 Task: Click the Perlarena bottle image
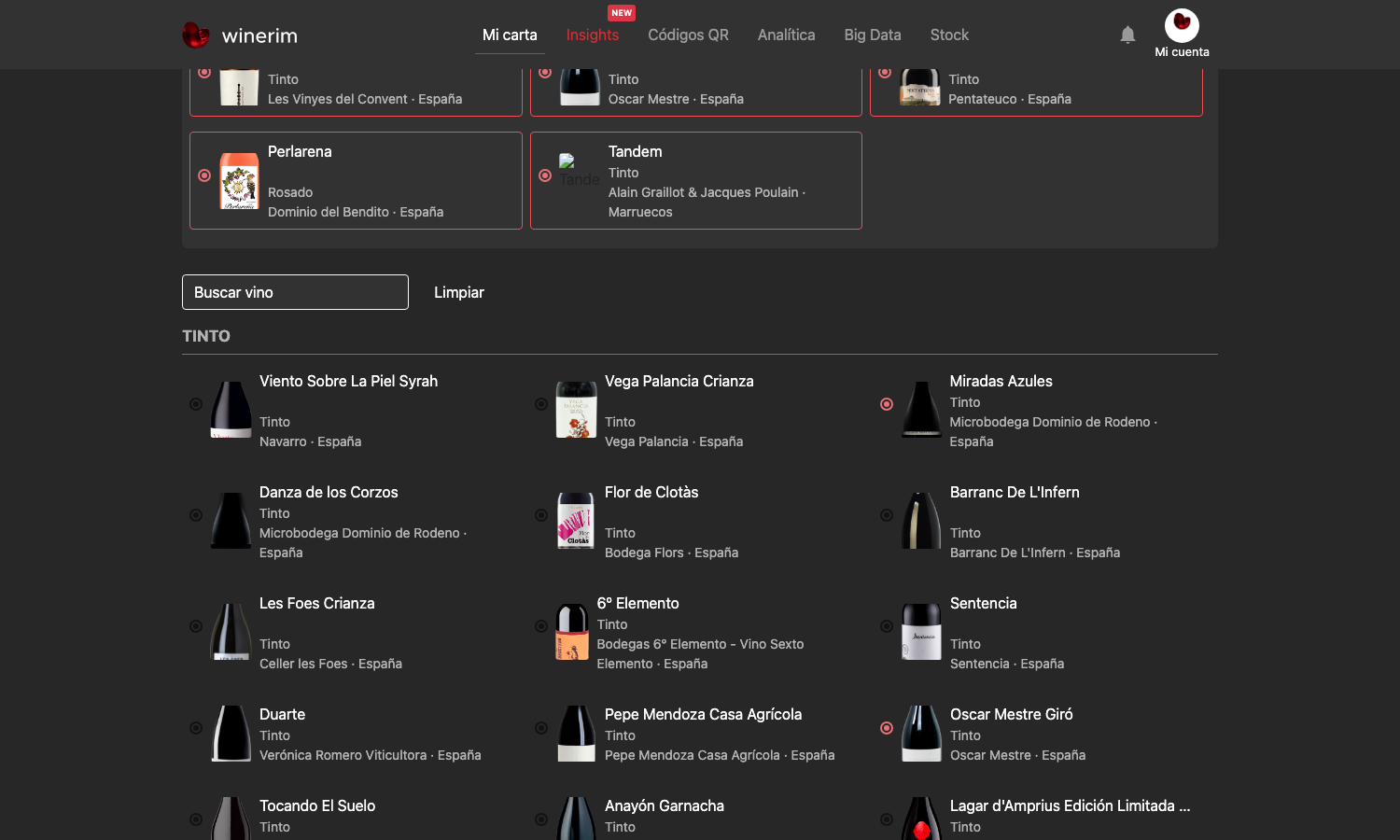(x=239, y=181)
